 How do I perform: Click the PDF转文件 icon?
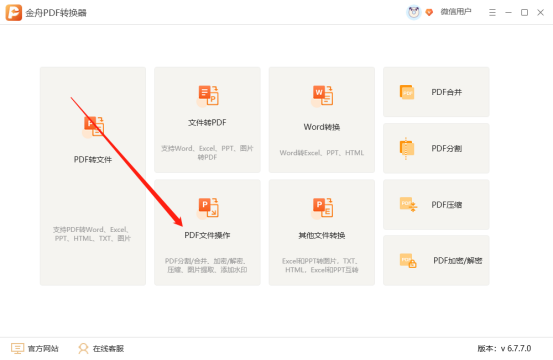[93, 127]
